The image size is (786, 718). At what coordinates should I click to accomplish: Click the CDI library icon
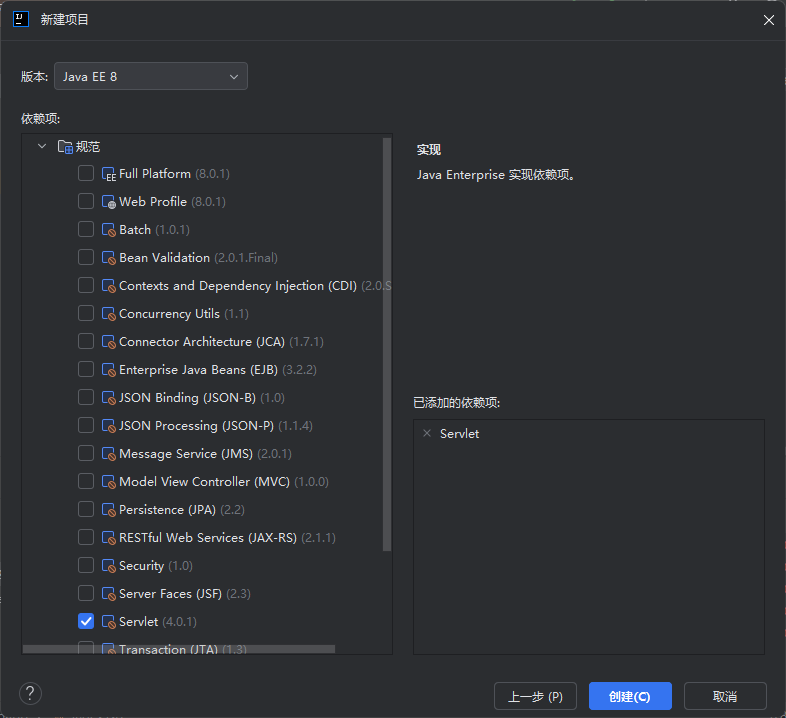click(x=109, y=286)
